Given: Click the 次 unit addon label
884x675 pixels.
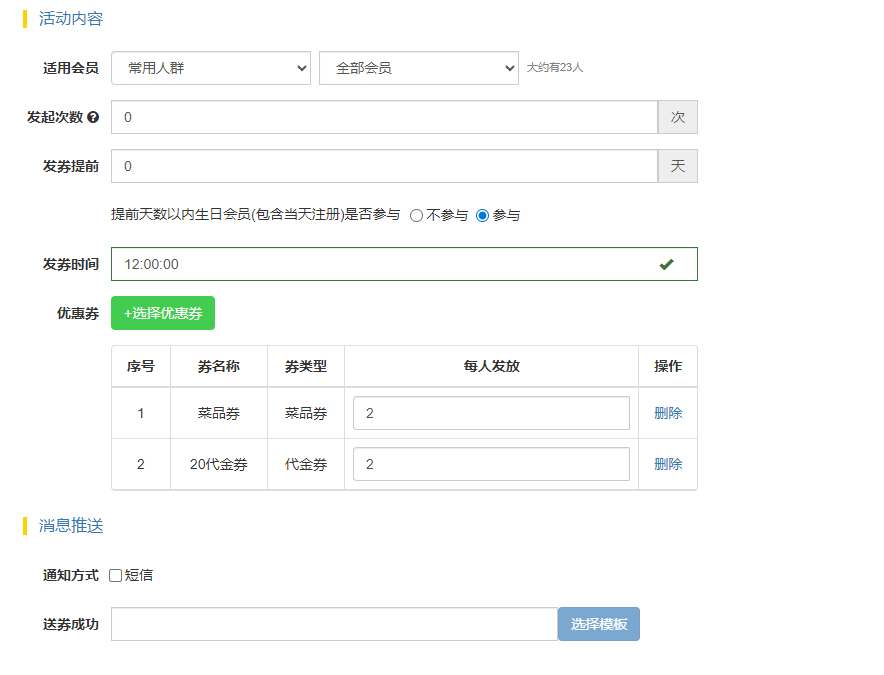Looking at the screenshot, I should (677, 117).
